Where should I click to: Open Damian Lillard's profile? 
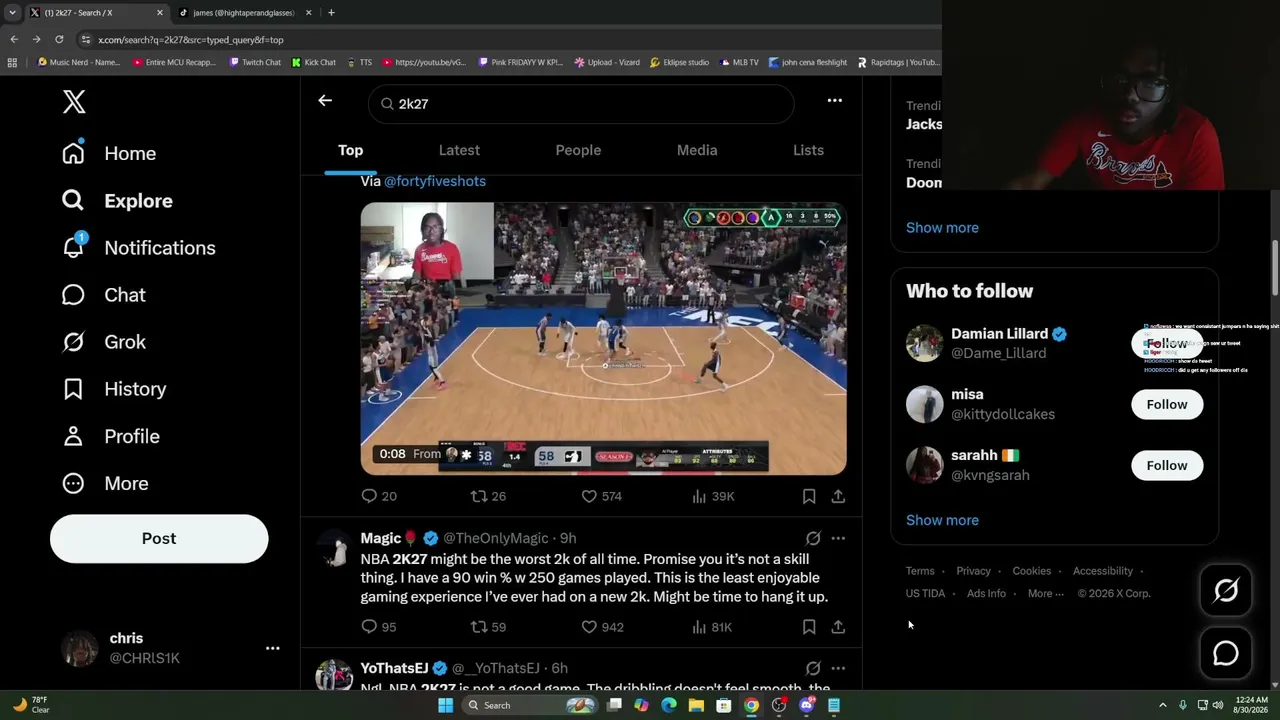pos(999,334)
